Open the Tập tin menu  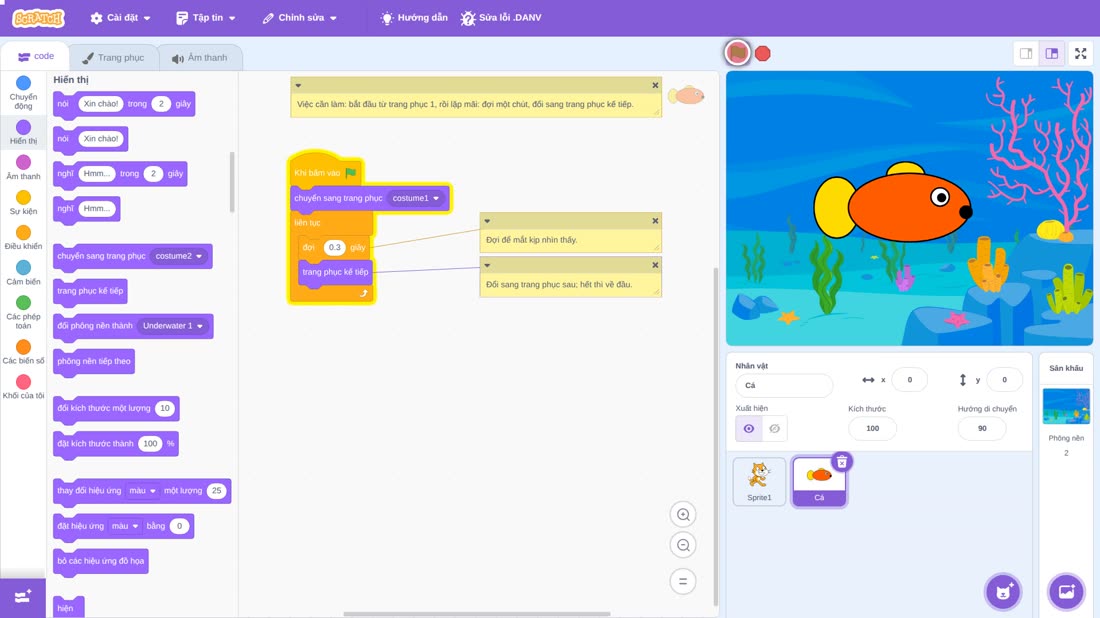coord(206,18)
